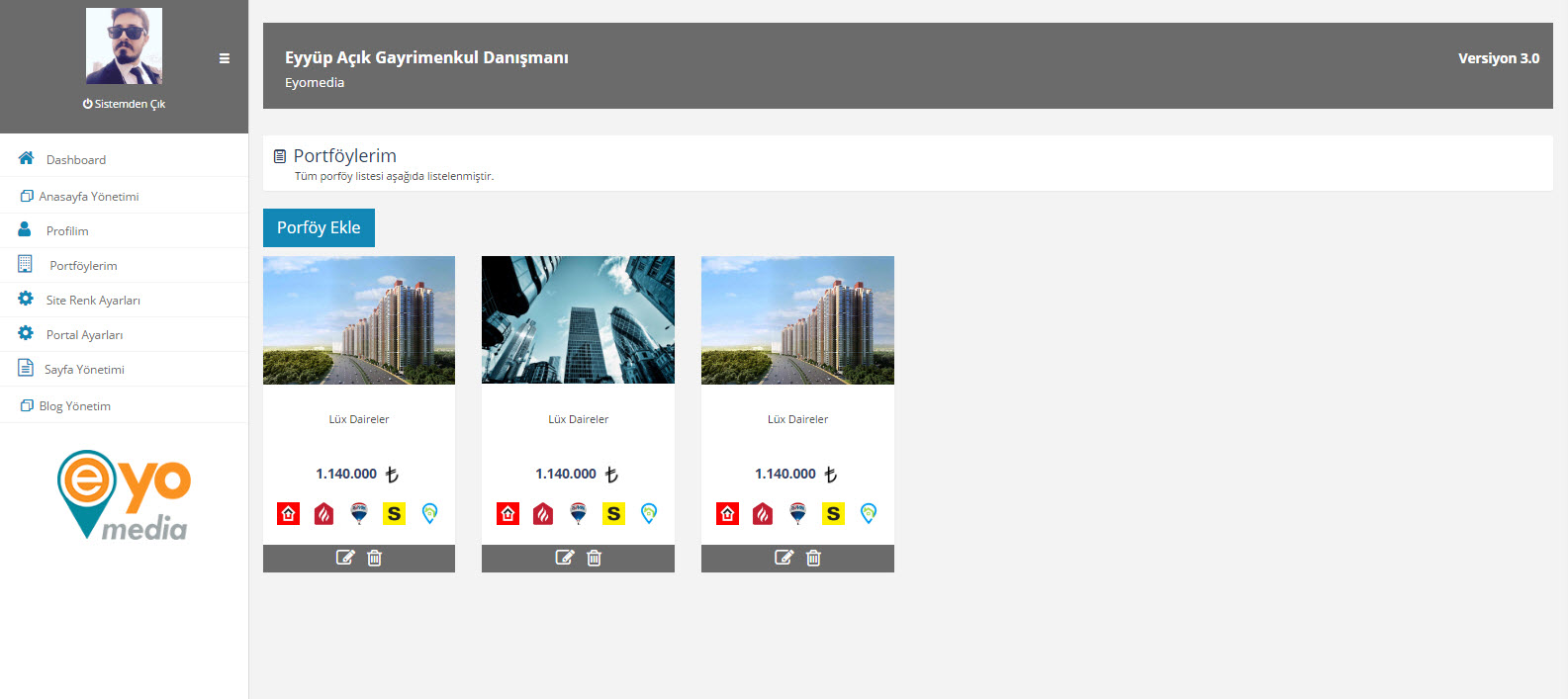This screenshot has height=699, width=1568.
Task: Click the RE/MAX balloon icon on the middle card
Action: coord(579,513)
